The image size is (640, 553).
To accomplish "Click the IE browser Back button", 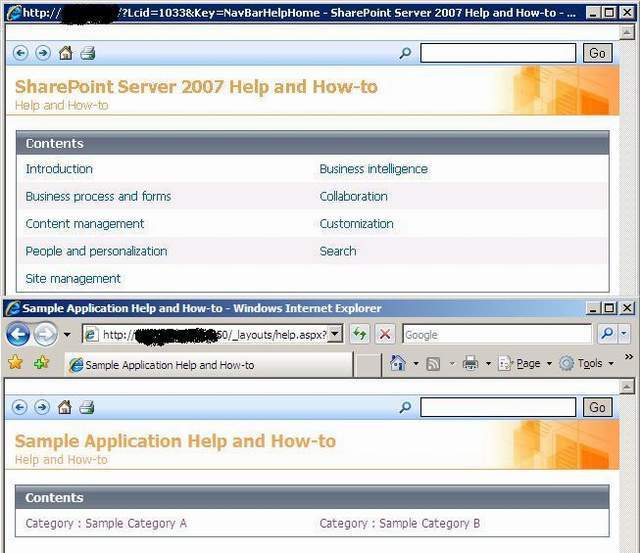I will click(18, 334).
